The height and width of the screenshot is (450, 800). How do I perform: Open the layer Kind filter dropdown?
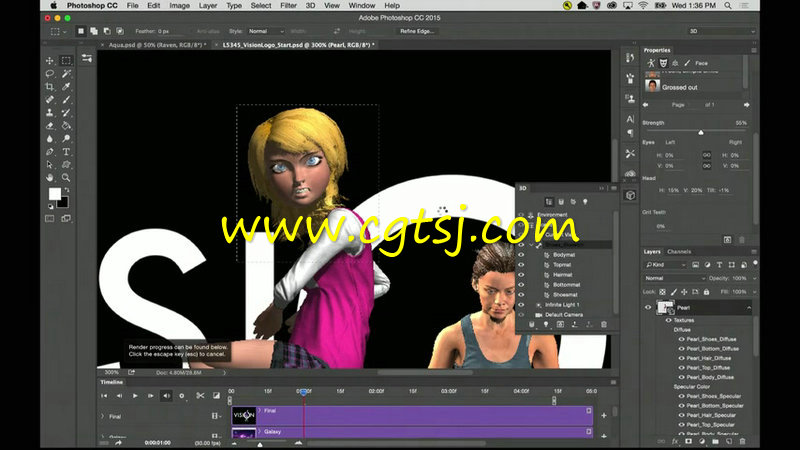(x=665, y=265)
